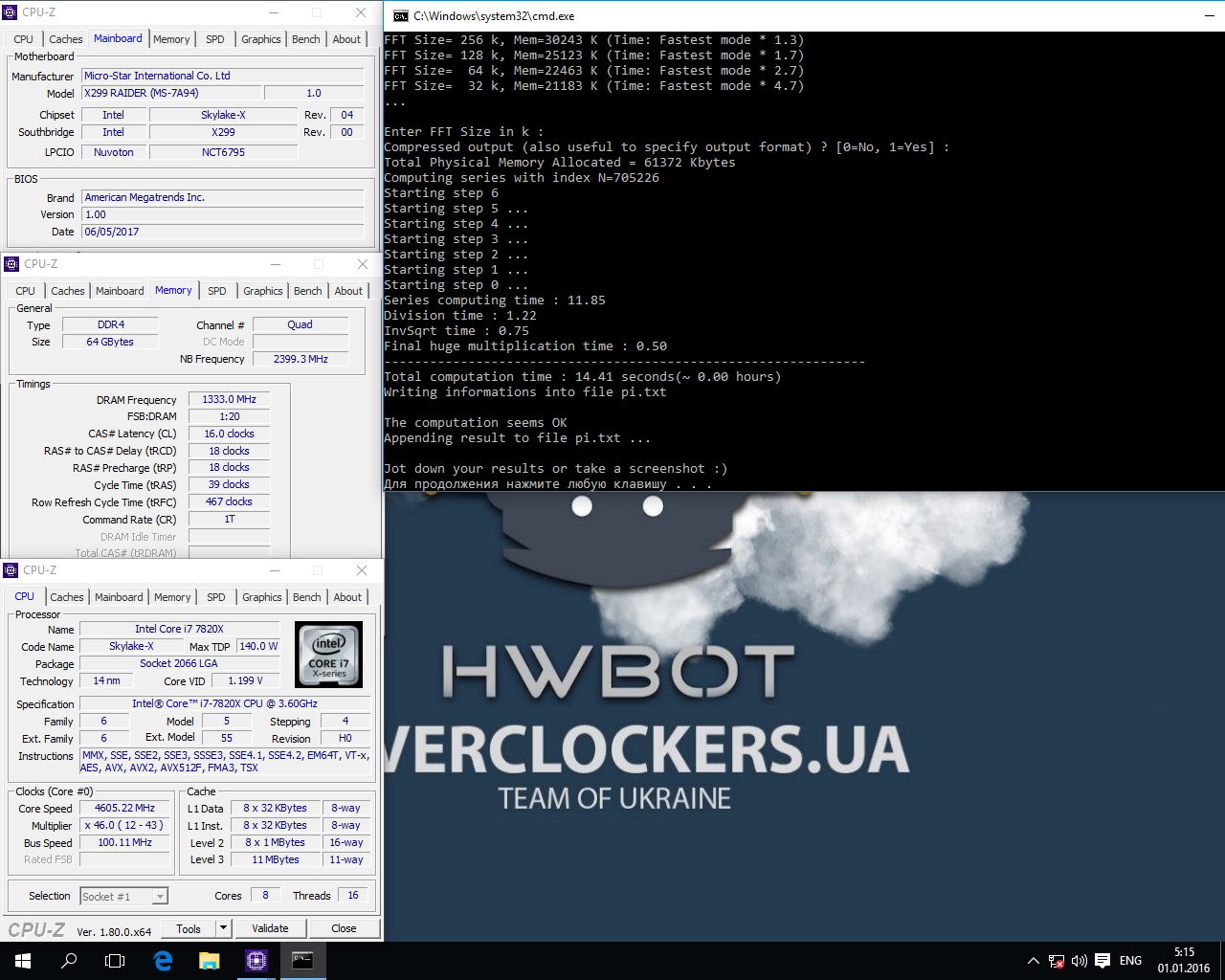Screen dimensions: 1225x980
Task: Open Memory tab in bottom CPU-Z window
Action: point(172,597)
